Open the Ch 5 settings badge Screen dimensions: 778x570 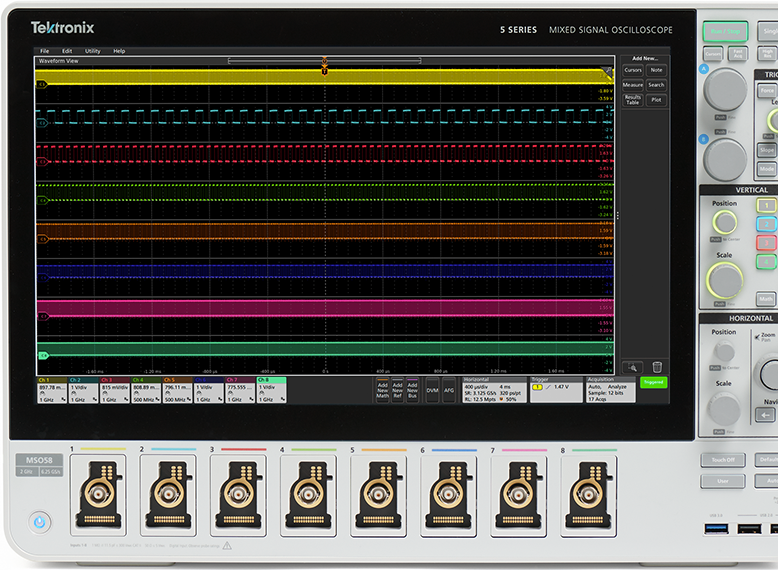177,390
